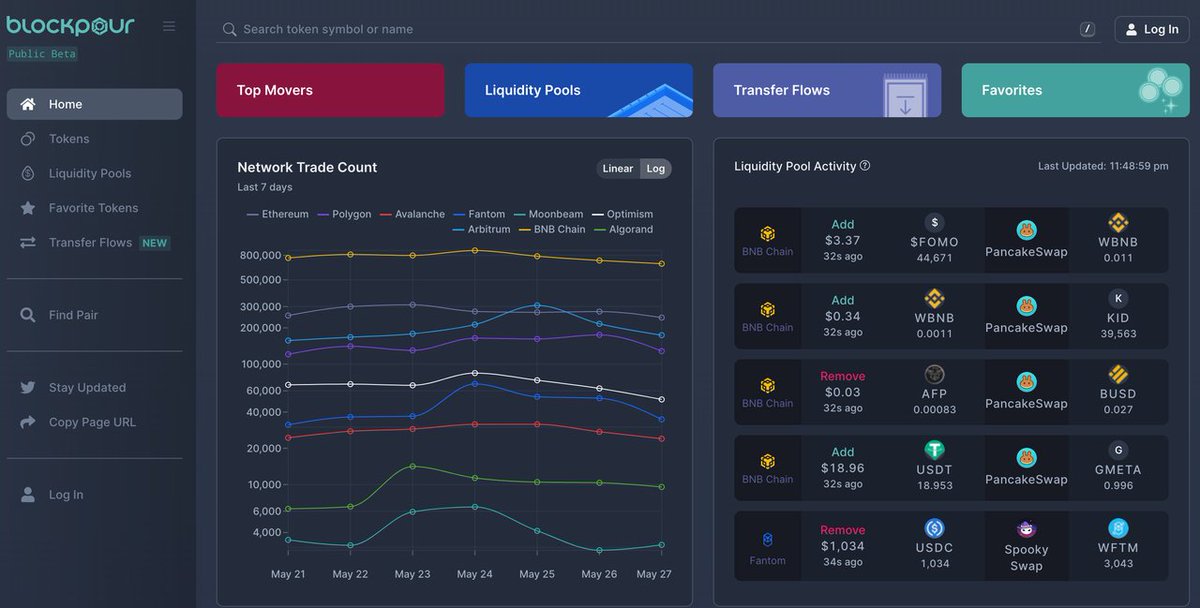Screen dimensions: 1200x608
Task: Click May 24 data point on BNB Chain line
Action: tap(475, 250)
